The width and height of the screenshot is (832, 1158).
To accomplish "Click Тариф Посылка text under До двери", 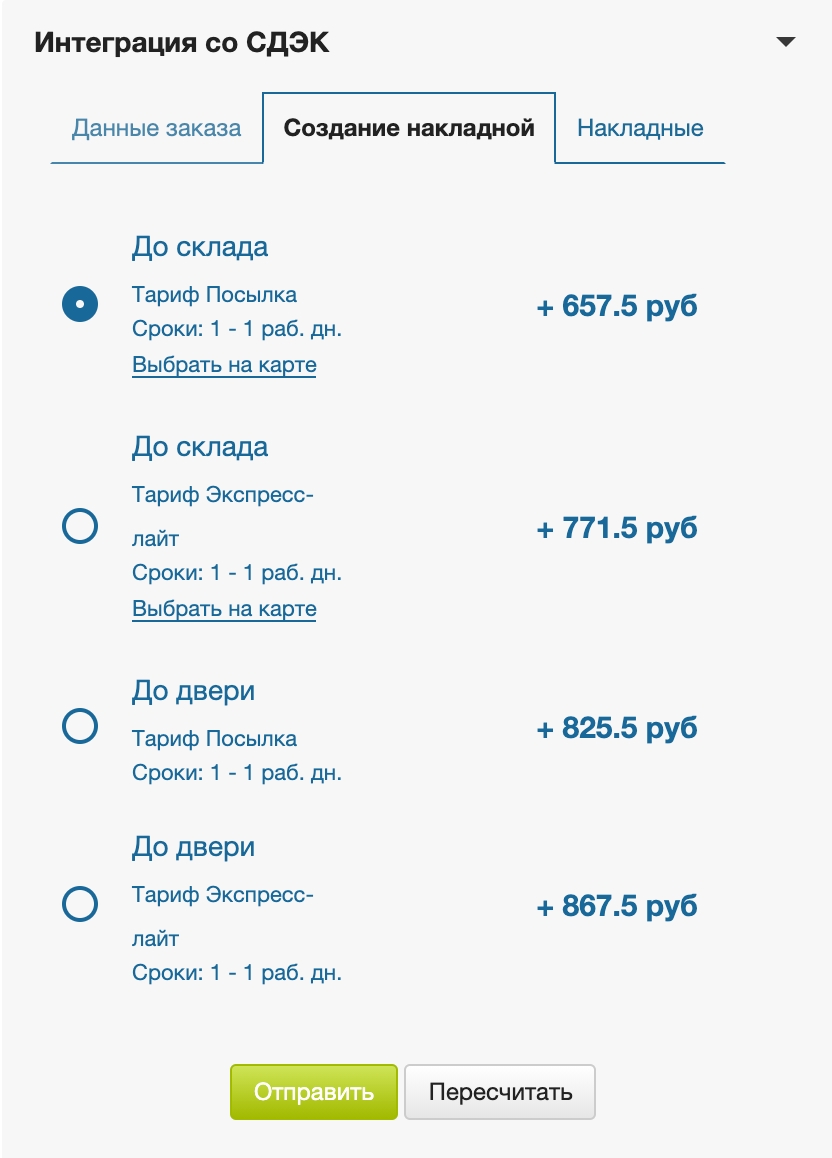I will (x=214, y=739).
